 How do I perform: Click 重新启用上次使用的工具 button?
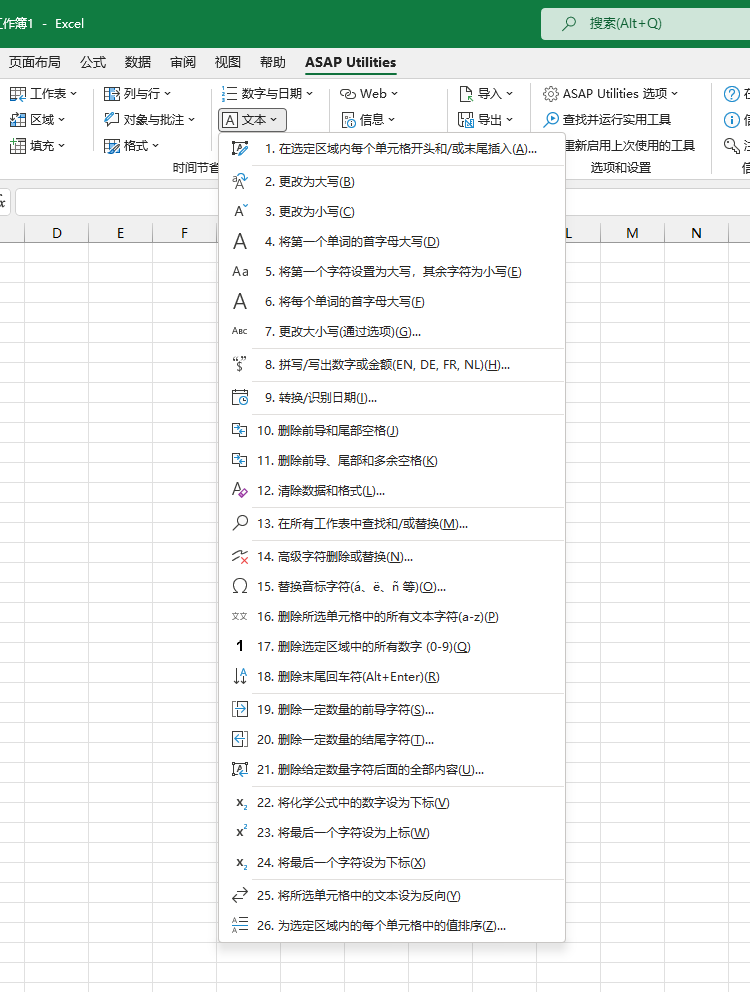[630, 146]
